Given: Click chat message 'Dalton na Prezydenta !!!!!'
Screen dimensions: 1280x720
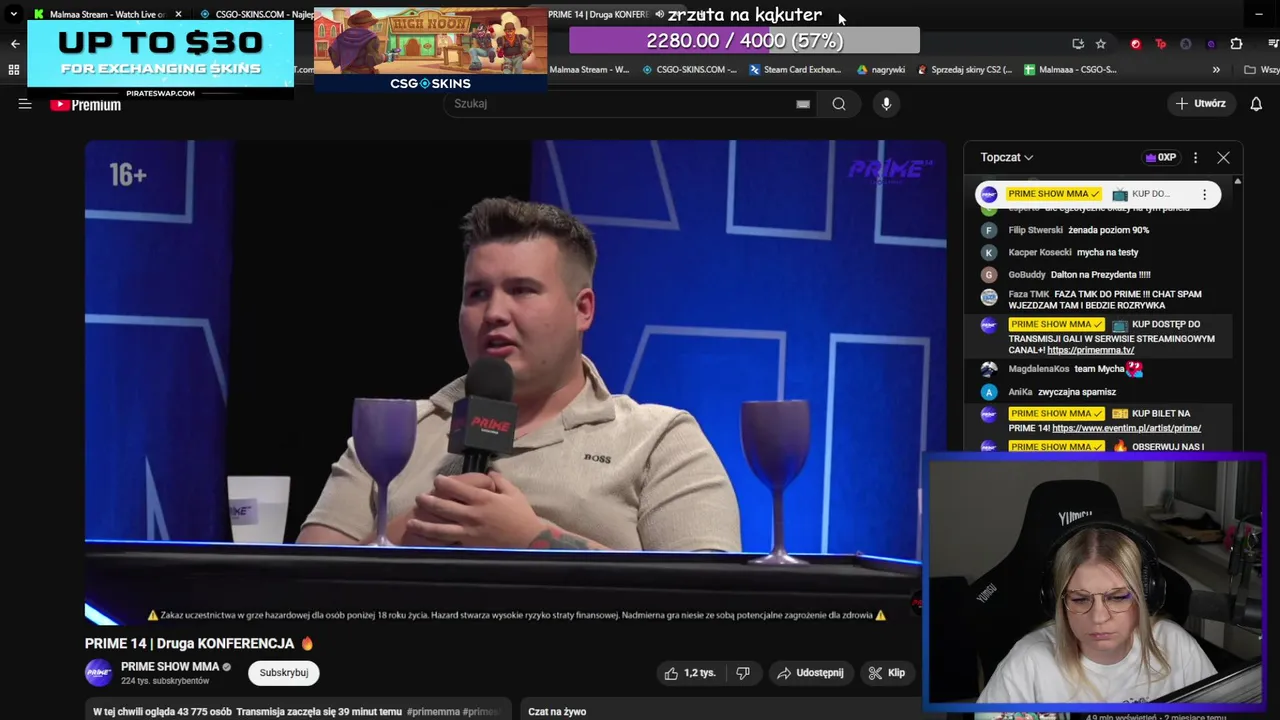Looking at the screenshot, I should (x=1100, y=274).
